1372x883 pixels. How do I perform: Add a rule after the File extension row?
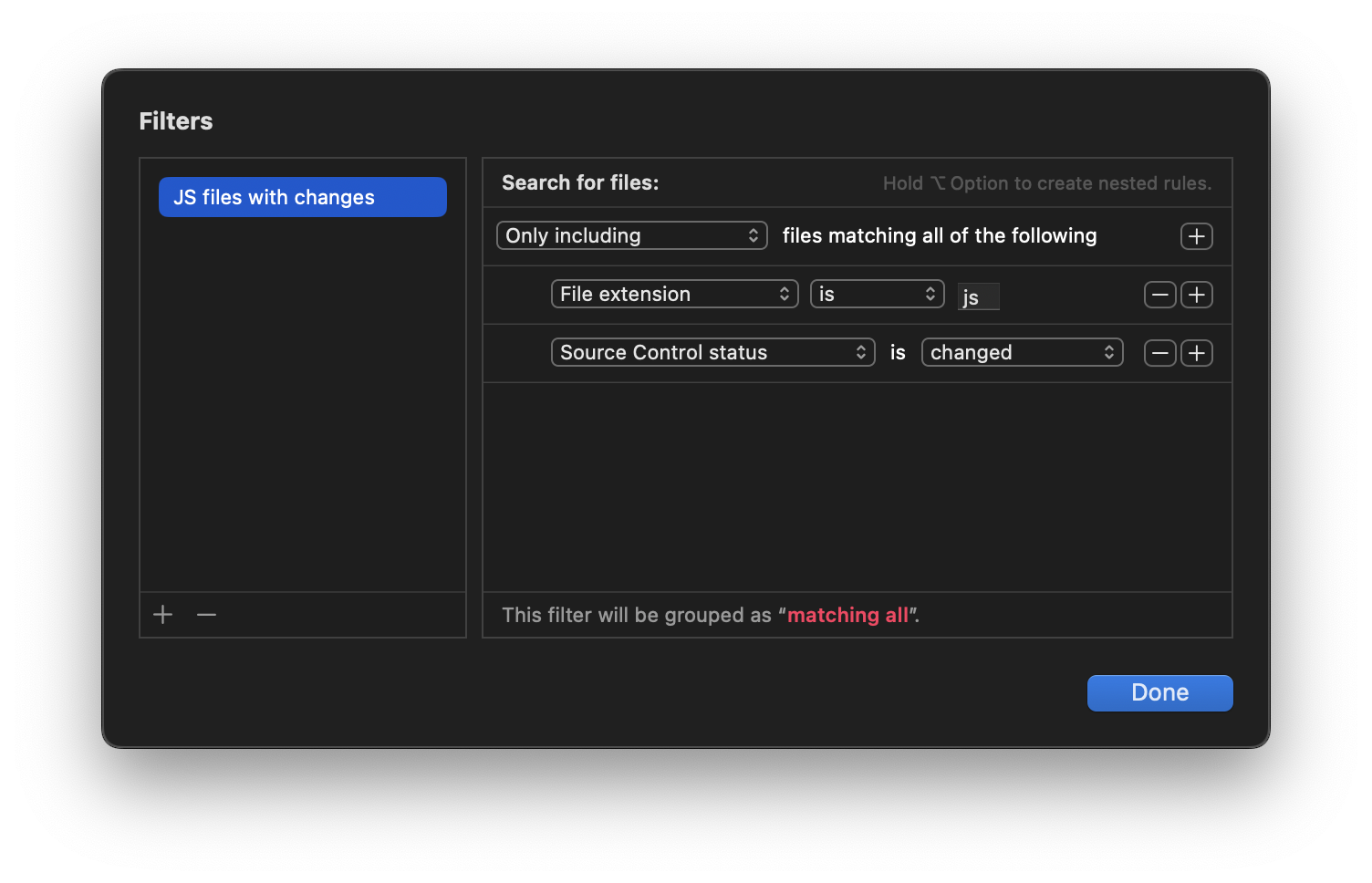(x=1197, y=295)
